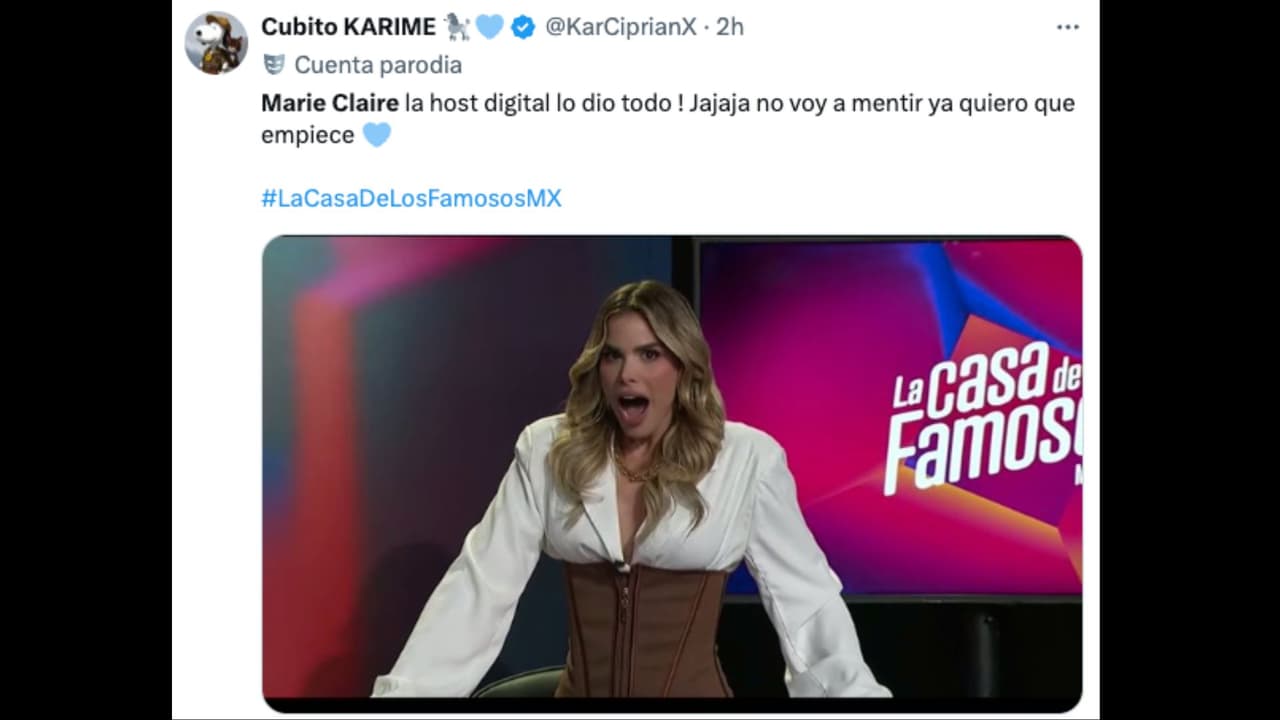Image resolution: width=1280 pixels, height=720 pixels.
Task: Click the word Jajaja in the tweet
Action: click(720, 102)
